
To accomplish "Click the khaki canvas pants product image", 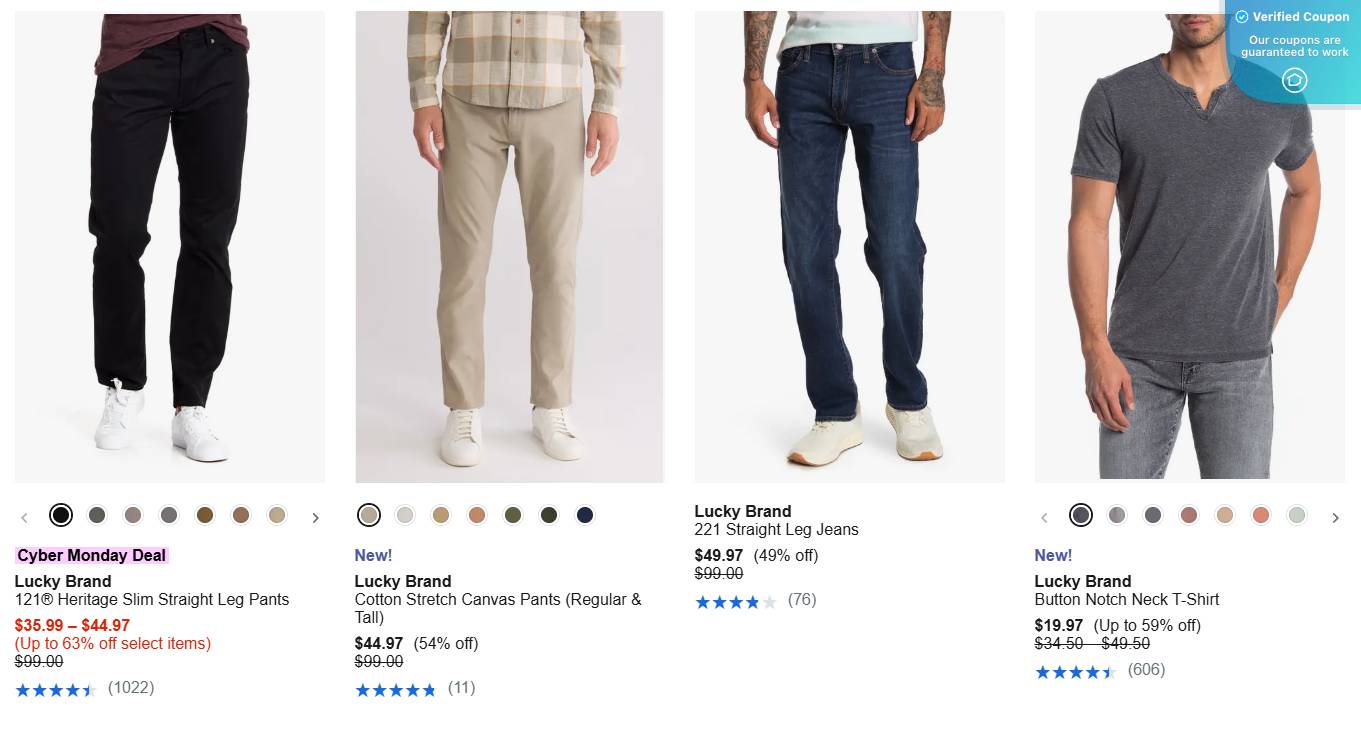I will click(x=509, y=246).
